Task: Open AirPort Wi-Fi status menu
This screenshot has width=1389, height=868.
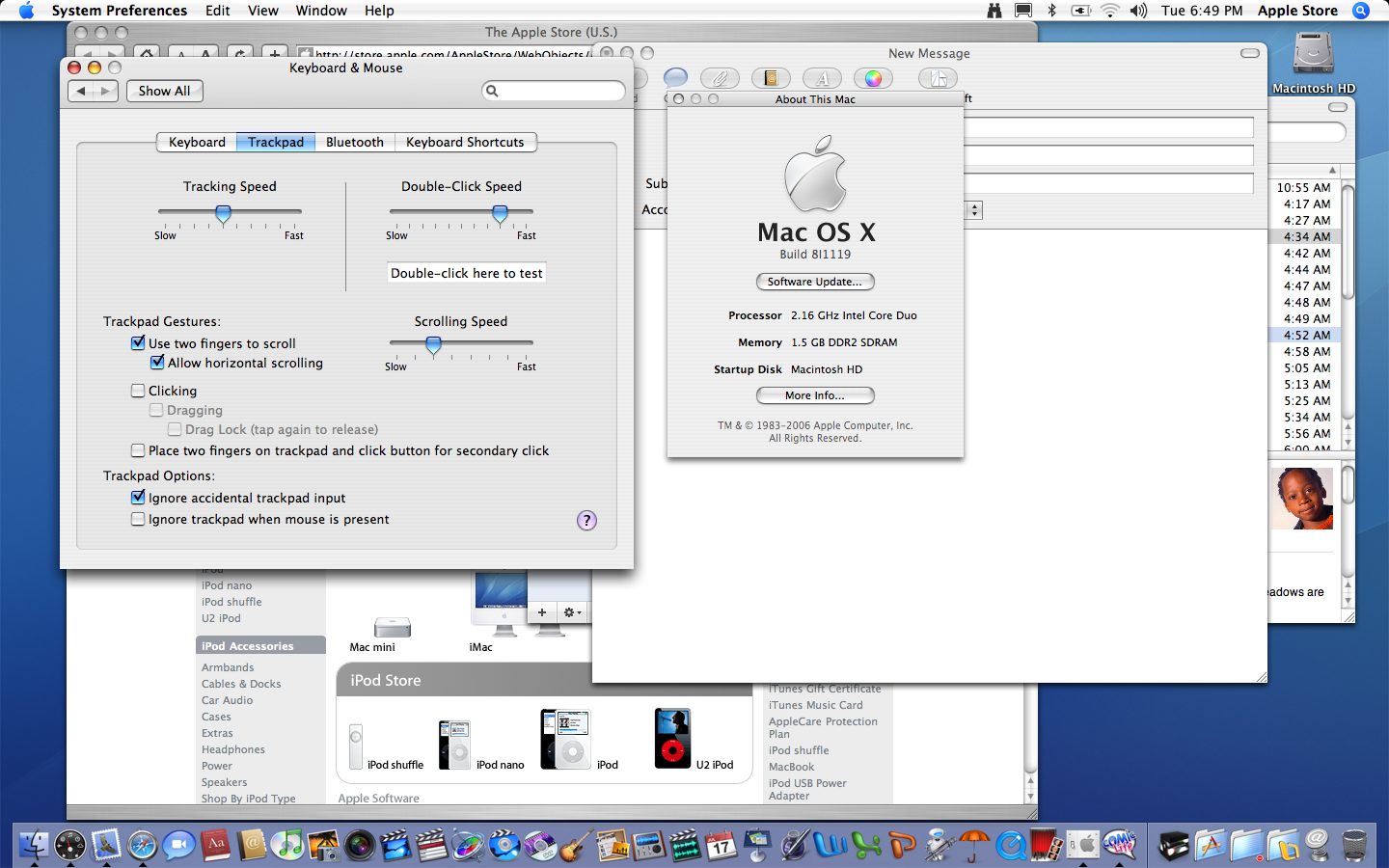Action: click(1110, 11)
